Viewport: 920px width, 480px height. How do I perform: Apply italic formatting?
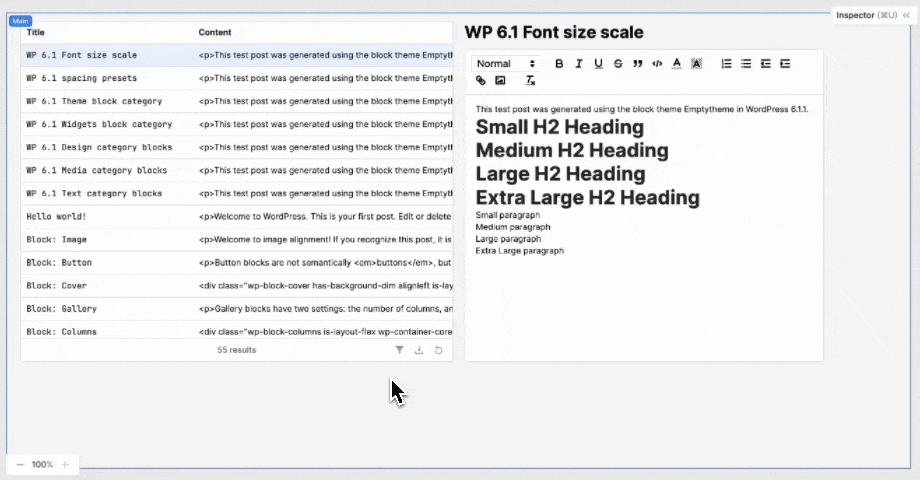[578, 64]
